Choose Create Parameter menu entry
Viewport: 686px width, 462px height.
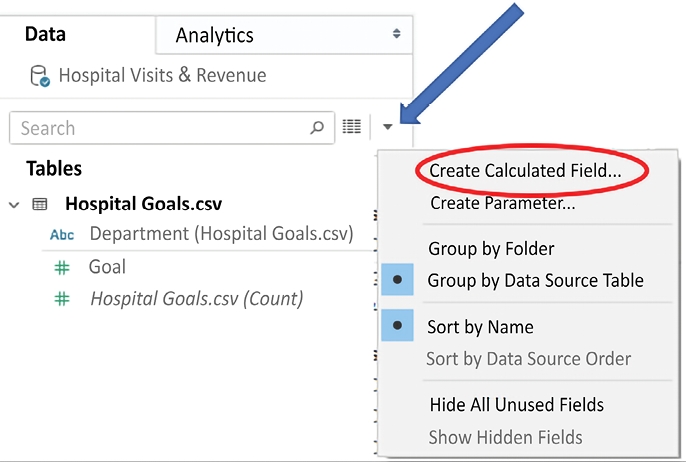502,203
